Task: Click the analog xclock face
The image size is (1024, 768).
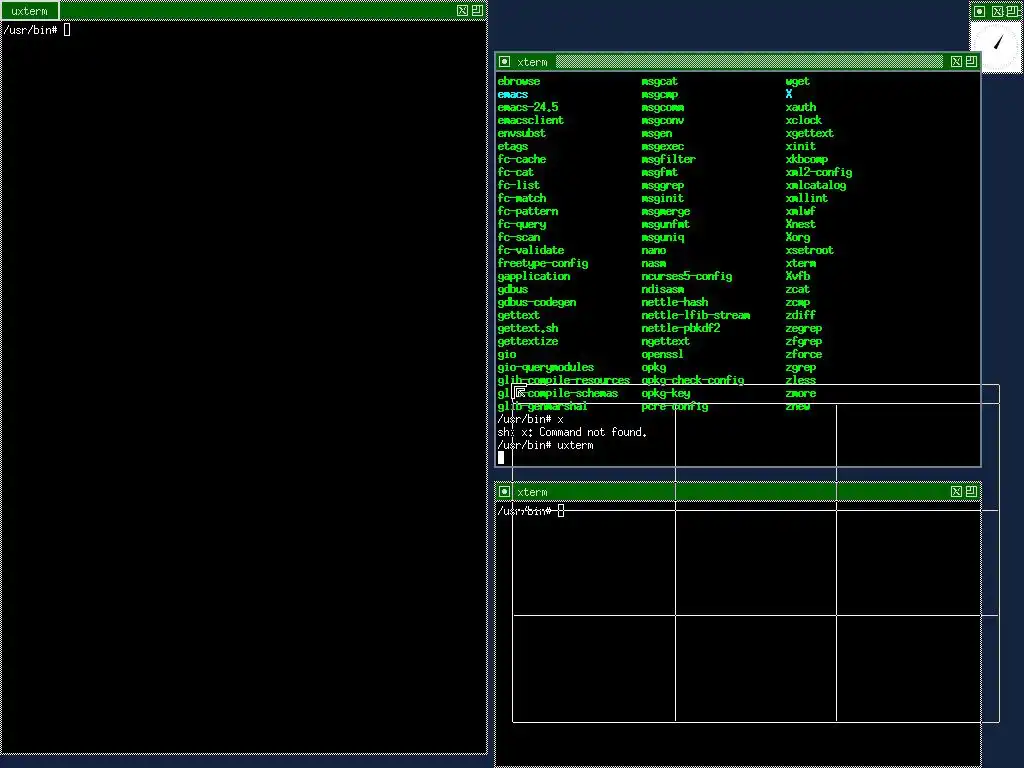Action: coord(997,46)
